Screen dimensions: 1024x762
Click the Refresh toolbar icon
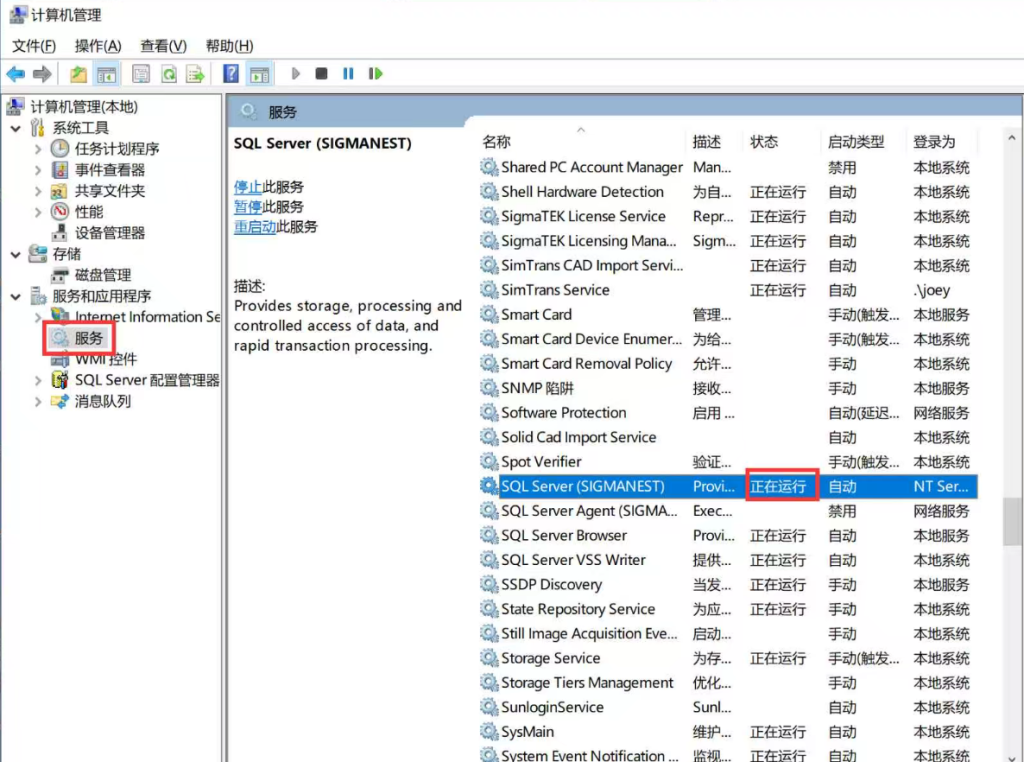pos(168,74)
